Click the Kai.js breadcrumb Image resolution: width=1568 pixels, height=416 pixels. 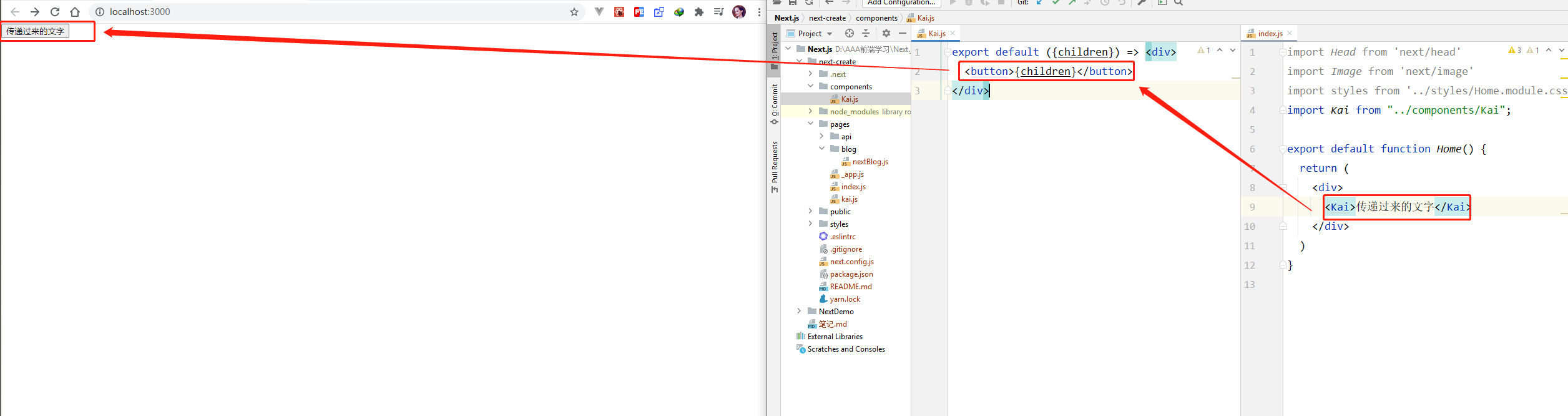(x=921, y=18)
